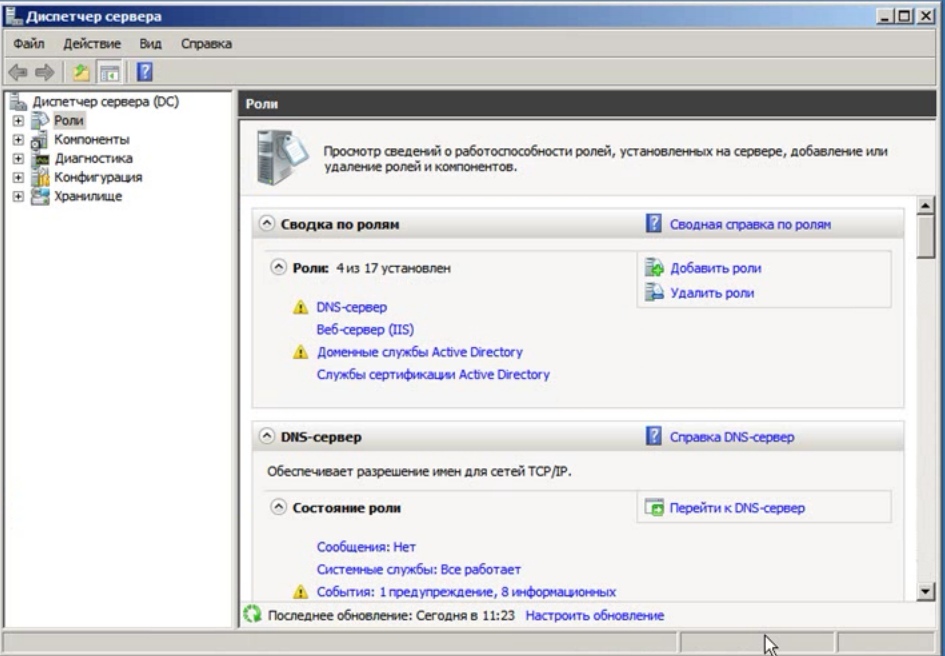The image size is (945, 656).
Task: Click the help icon beside Справка DNS-сервер
Action: point(654,436)
